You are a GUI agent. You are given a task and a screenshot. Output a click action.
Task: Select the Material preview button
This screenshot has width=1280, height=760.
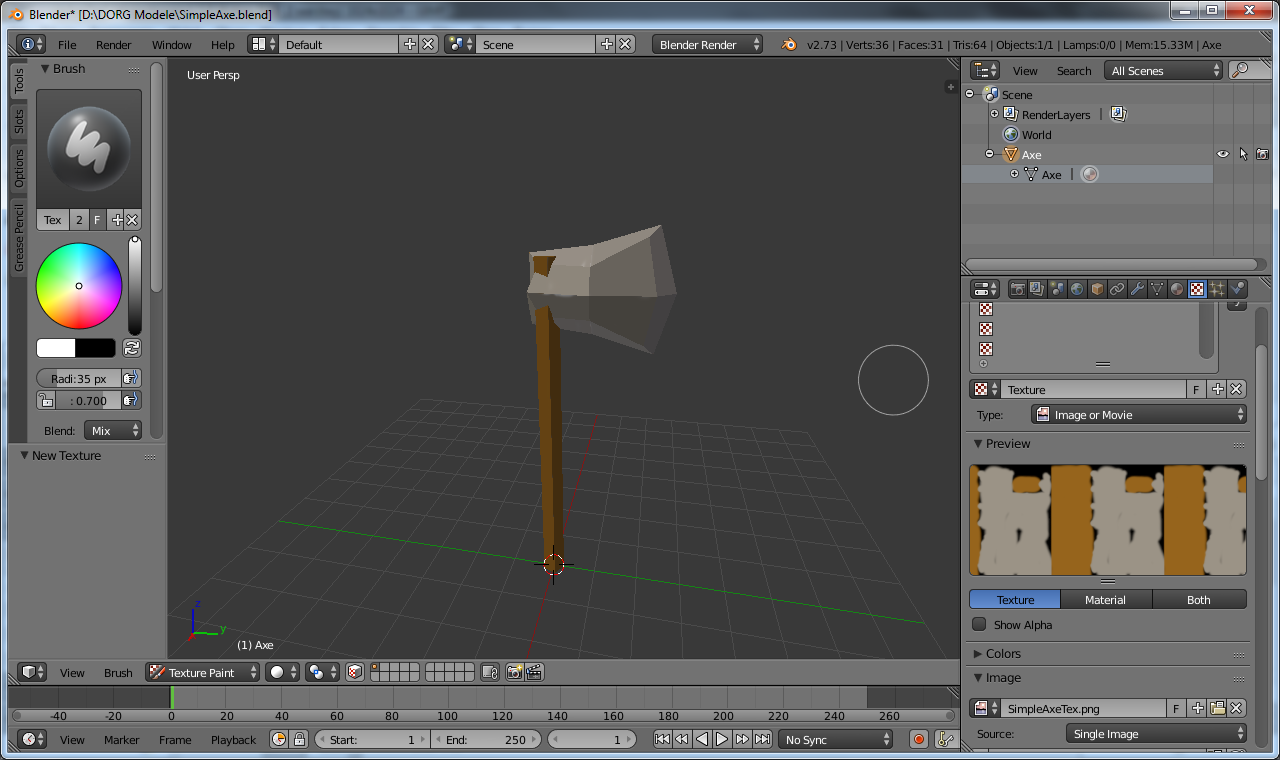coord(1105,600)
